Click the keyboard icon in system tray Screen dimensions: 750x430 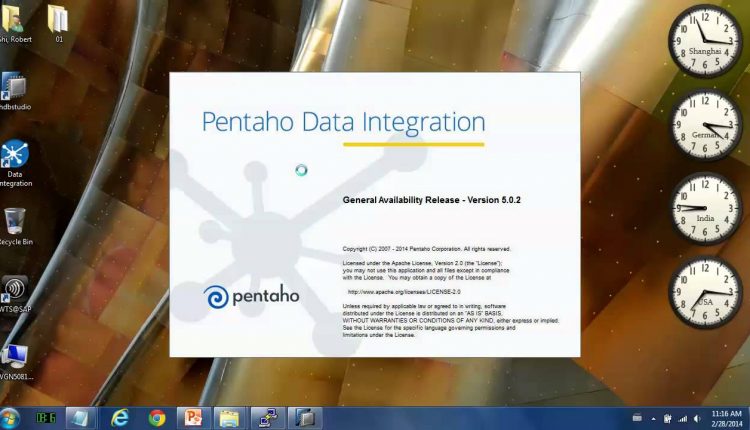pos(637,418)
